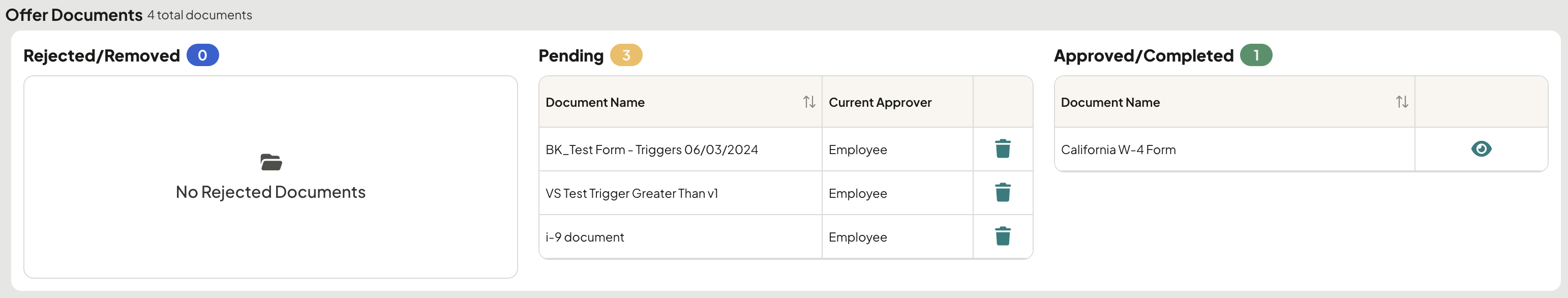
Task: Click the green Approved count badge
Action: click(x=1256, y=55)
